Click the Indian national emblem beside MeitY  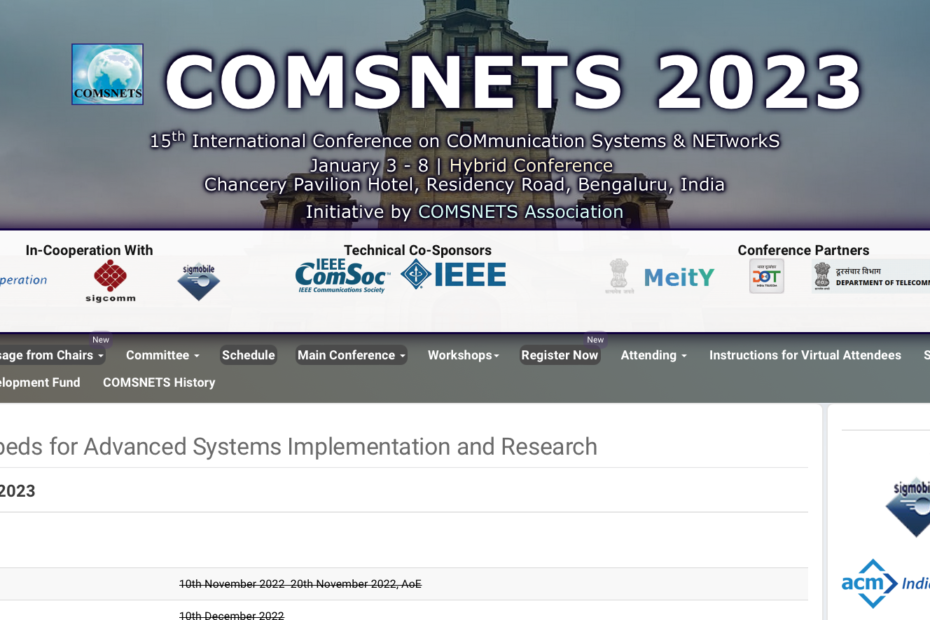pos(619,276)
